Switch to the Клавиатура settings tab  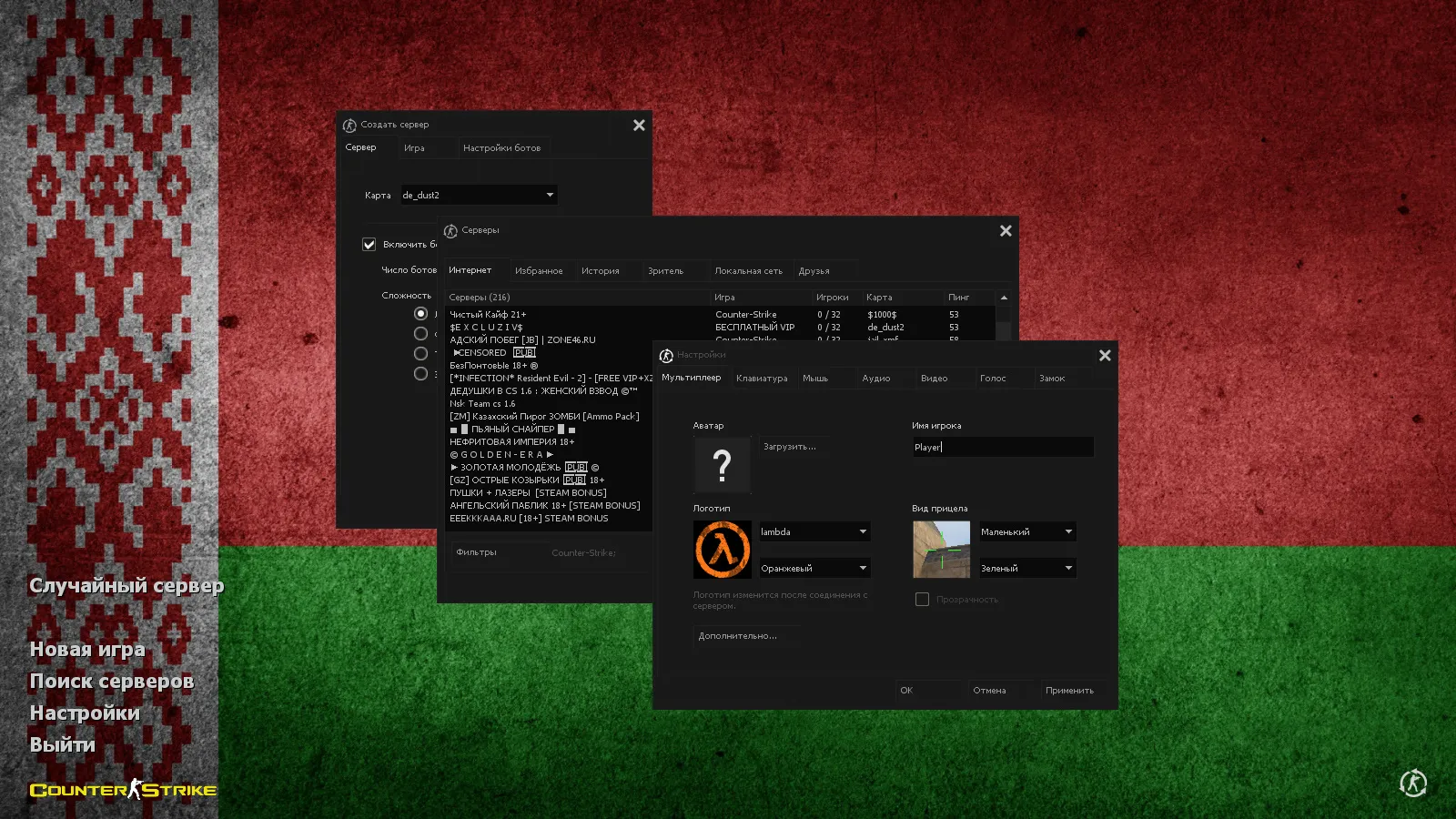point(762,379)
